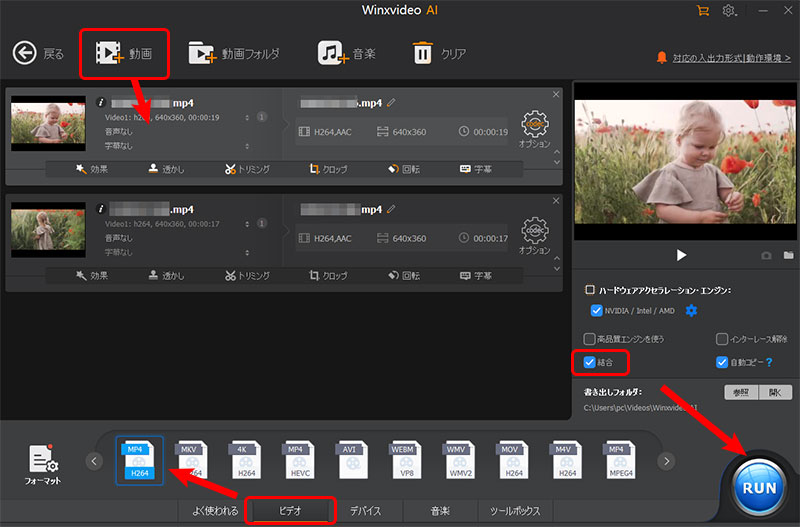Viewport: 800px width, 527px height.
Task: Click the 動画 add video button
Action: tap(124, 53)
